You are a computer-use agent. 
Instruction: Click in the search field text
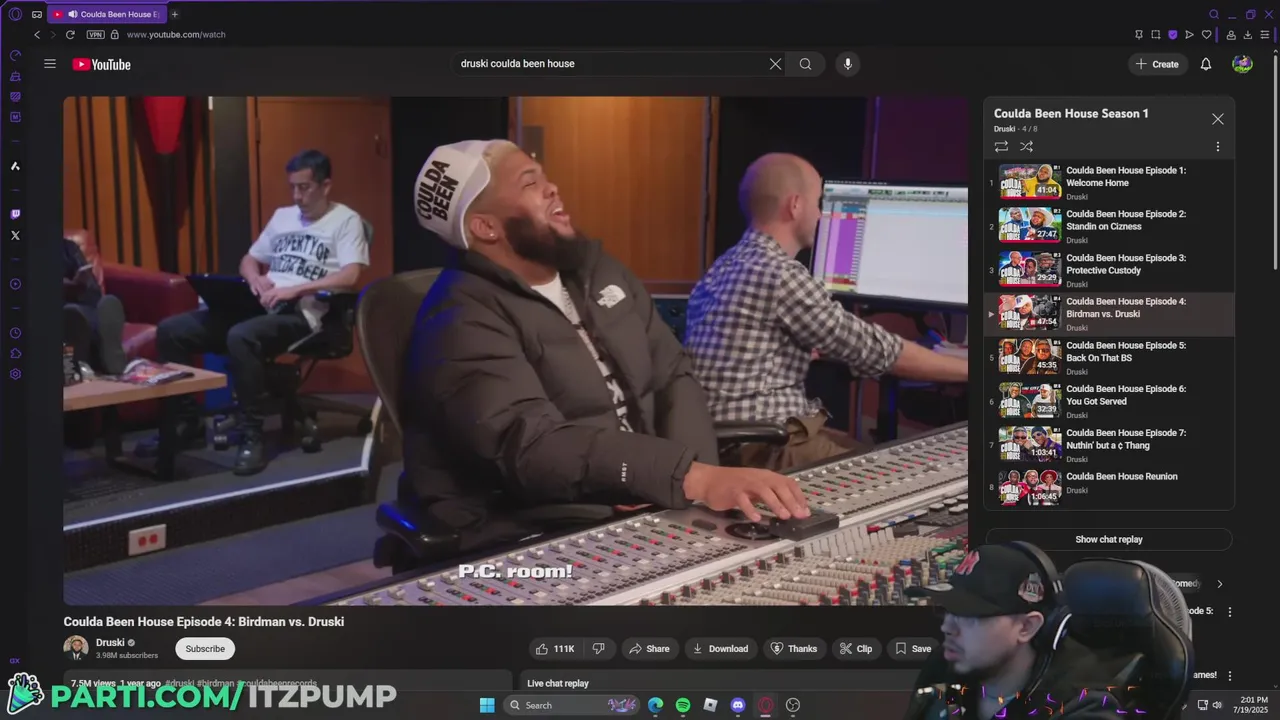[517, 64]
